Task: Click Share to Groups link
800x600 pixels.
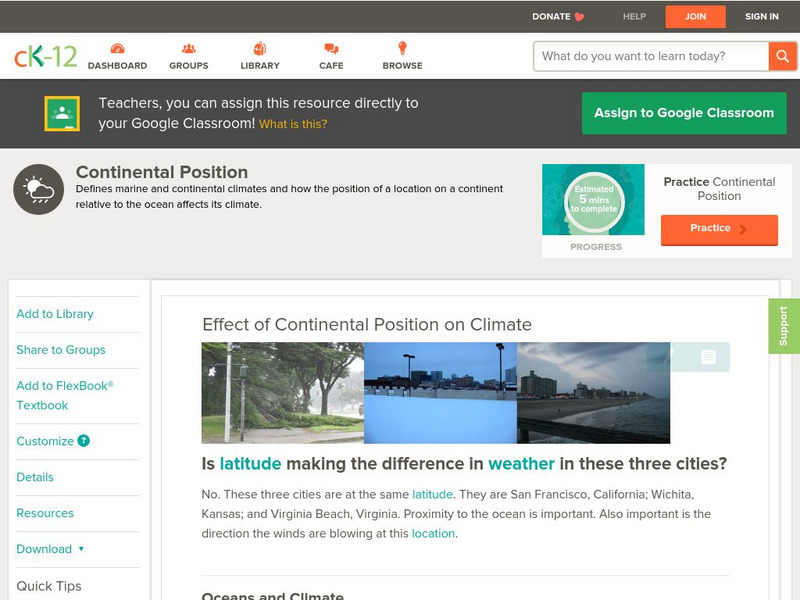Action: point(61,349)
